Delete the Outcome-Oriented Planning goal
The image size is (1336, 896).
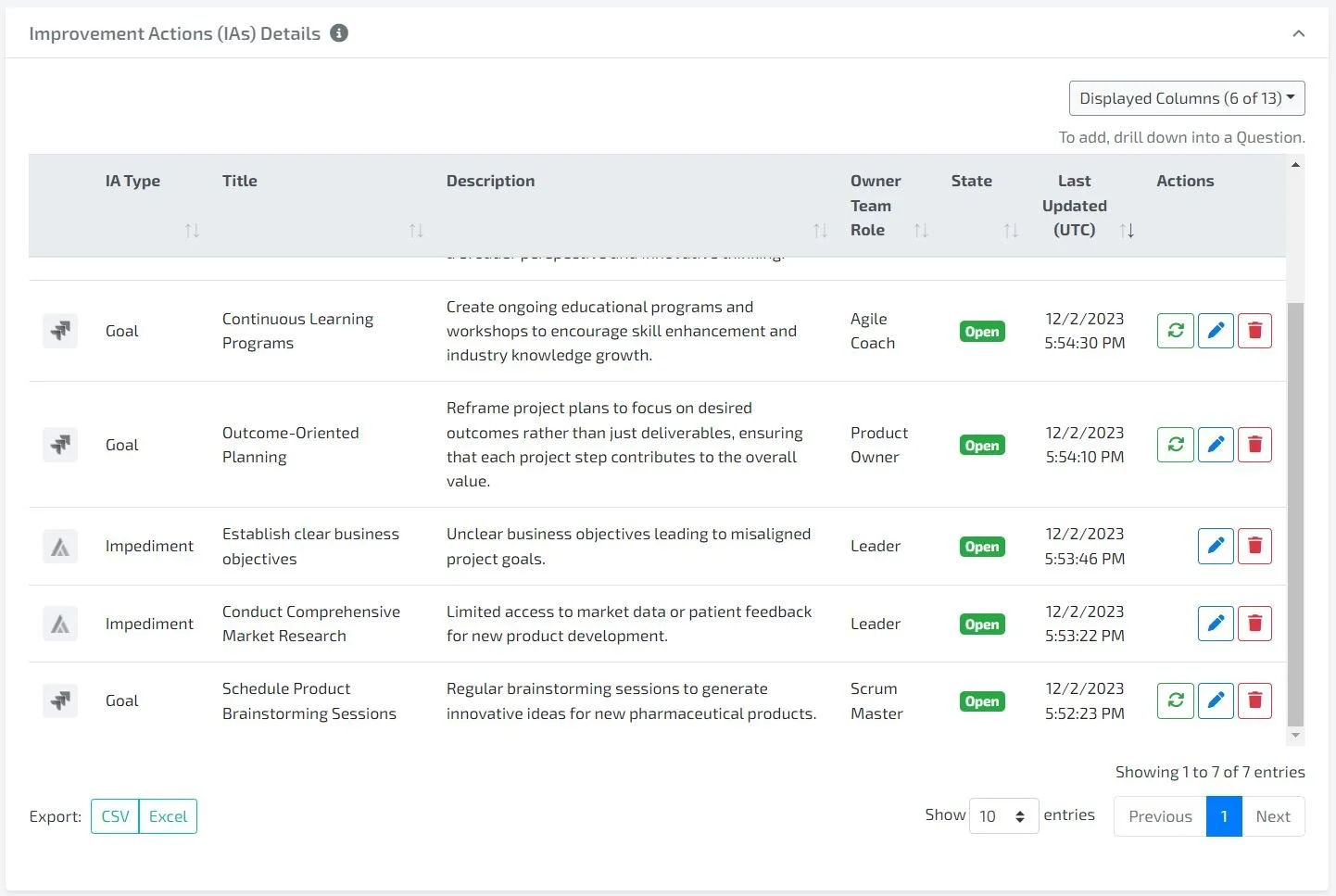pyautogui.click(x=1255, y=445)
